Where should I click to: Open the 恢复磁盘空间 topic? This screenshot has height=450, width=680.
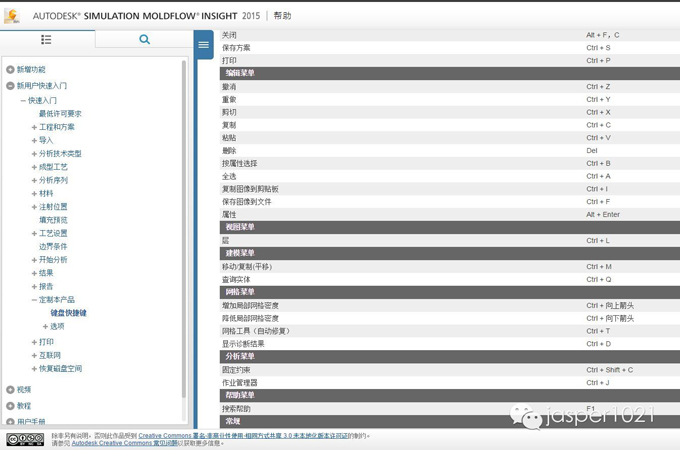click(x=61, y=368)
